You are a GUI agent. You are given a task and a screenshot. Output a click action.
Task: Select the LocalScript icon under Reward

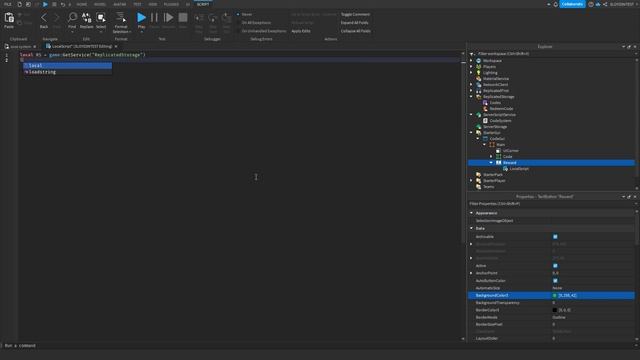(505, 169)
